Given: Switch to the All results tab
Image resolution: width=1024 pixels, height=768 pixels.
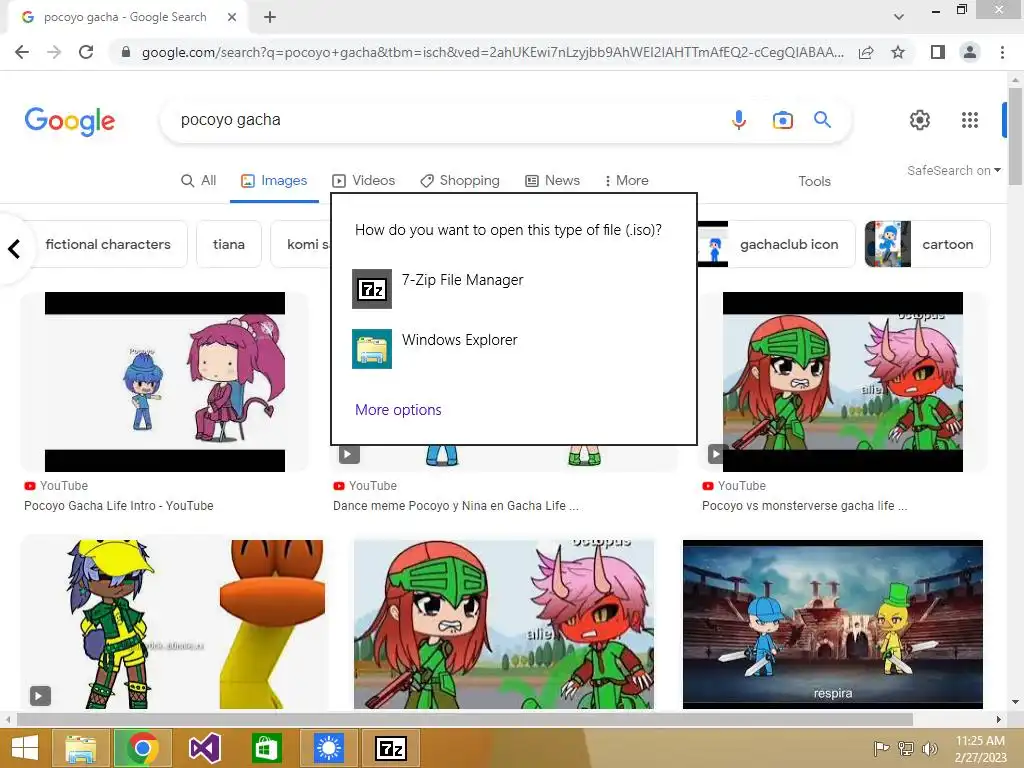Looking at the screenshot, I should pyautogui.click(x=199, y=181).
